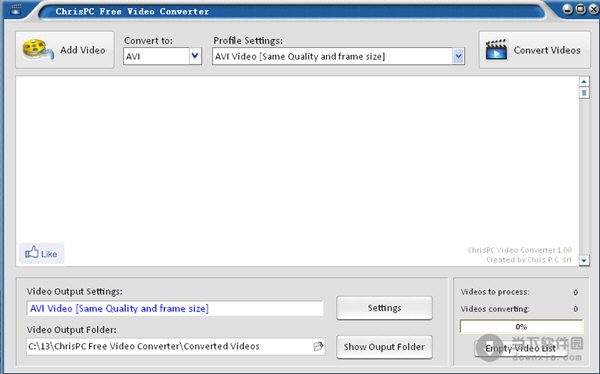The height and width of the screenshot is (374, 600).
Task: Click the 'Videos to process:' label
Action: pyautogui.click(x=495, y=292)
